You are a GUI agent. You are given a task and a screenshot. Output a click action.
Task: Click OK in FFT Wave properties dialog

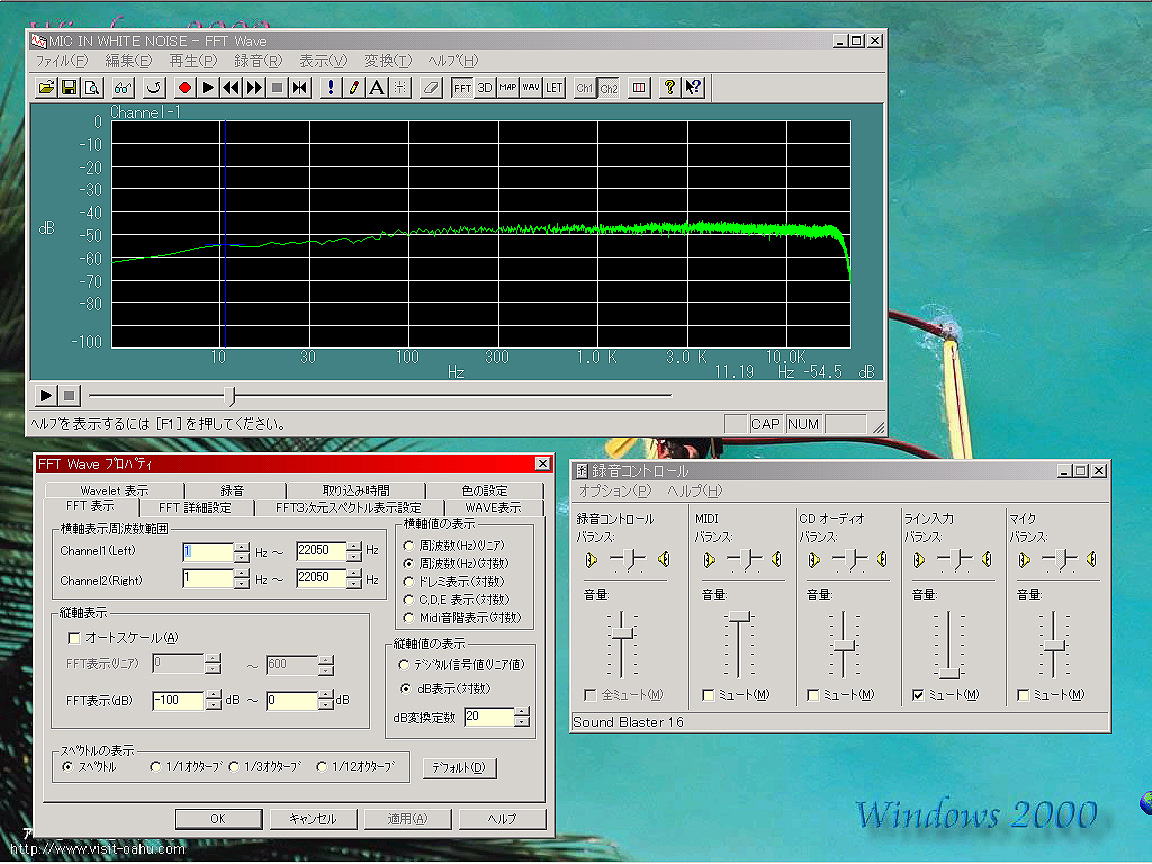[218, 818]
